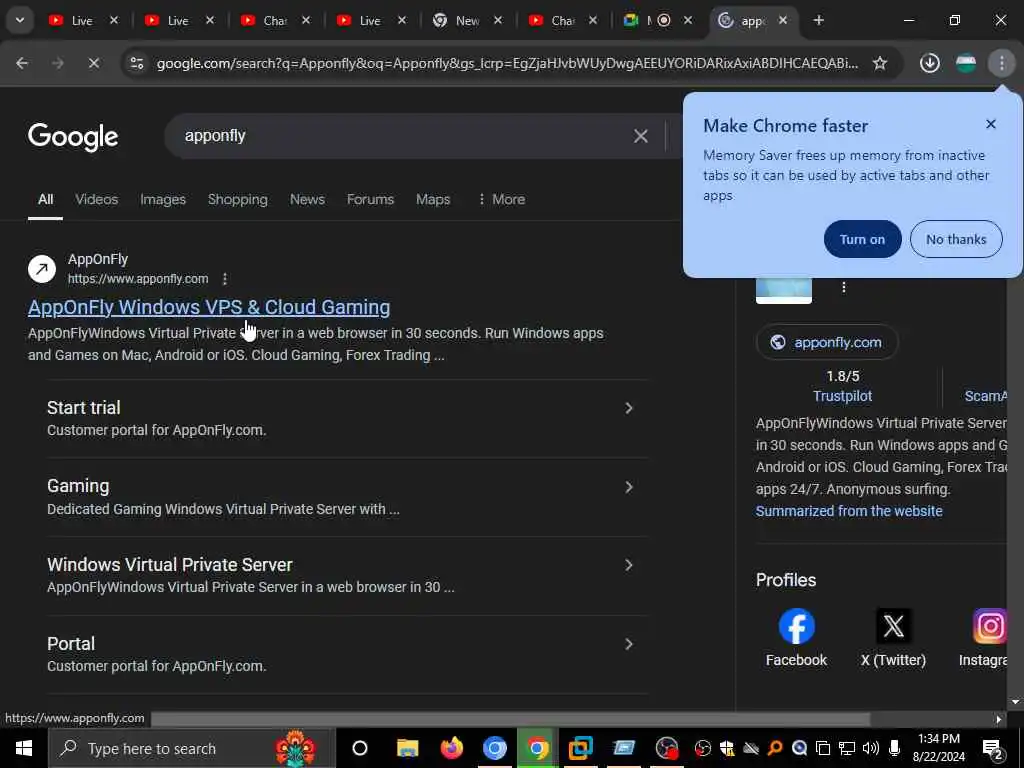
Task: Click the 1.8/5 rating text
Action: click(842, 376)
